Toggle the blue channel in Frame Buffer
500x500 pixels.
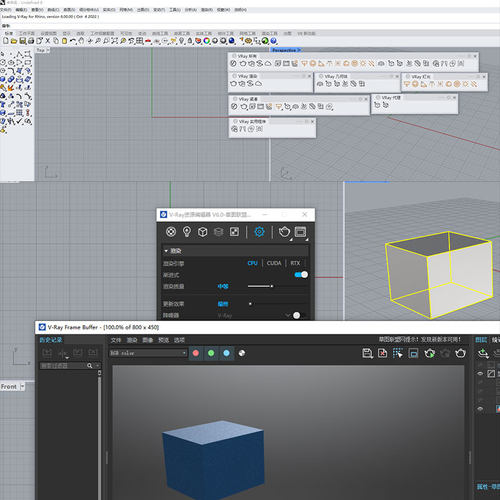[226, 353]
